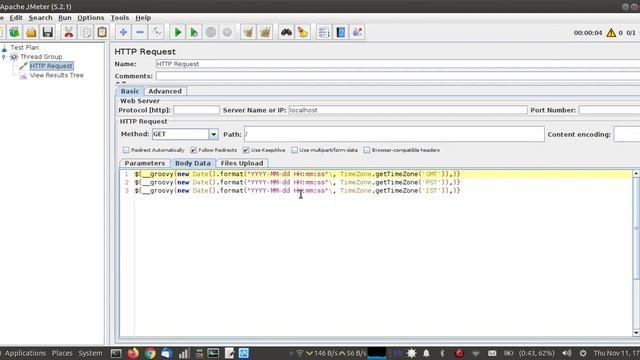Start the test with green play icon
The width and height of the screenshot is (640, 360).
[178, 32]
